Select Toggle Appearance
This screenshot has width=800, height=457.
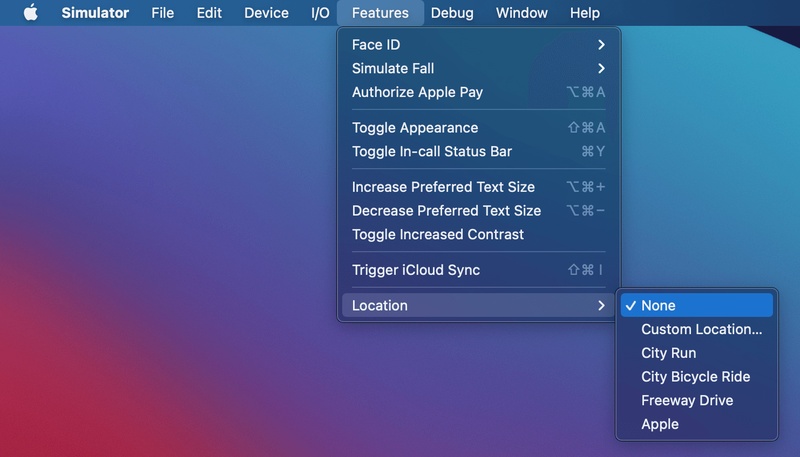tap(478, 128)
